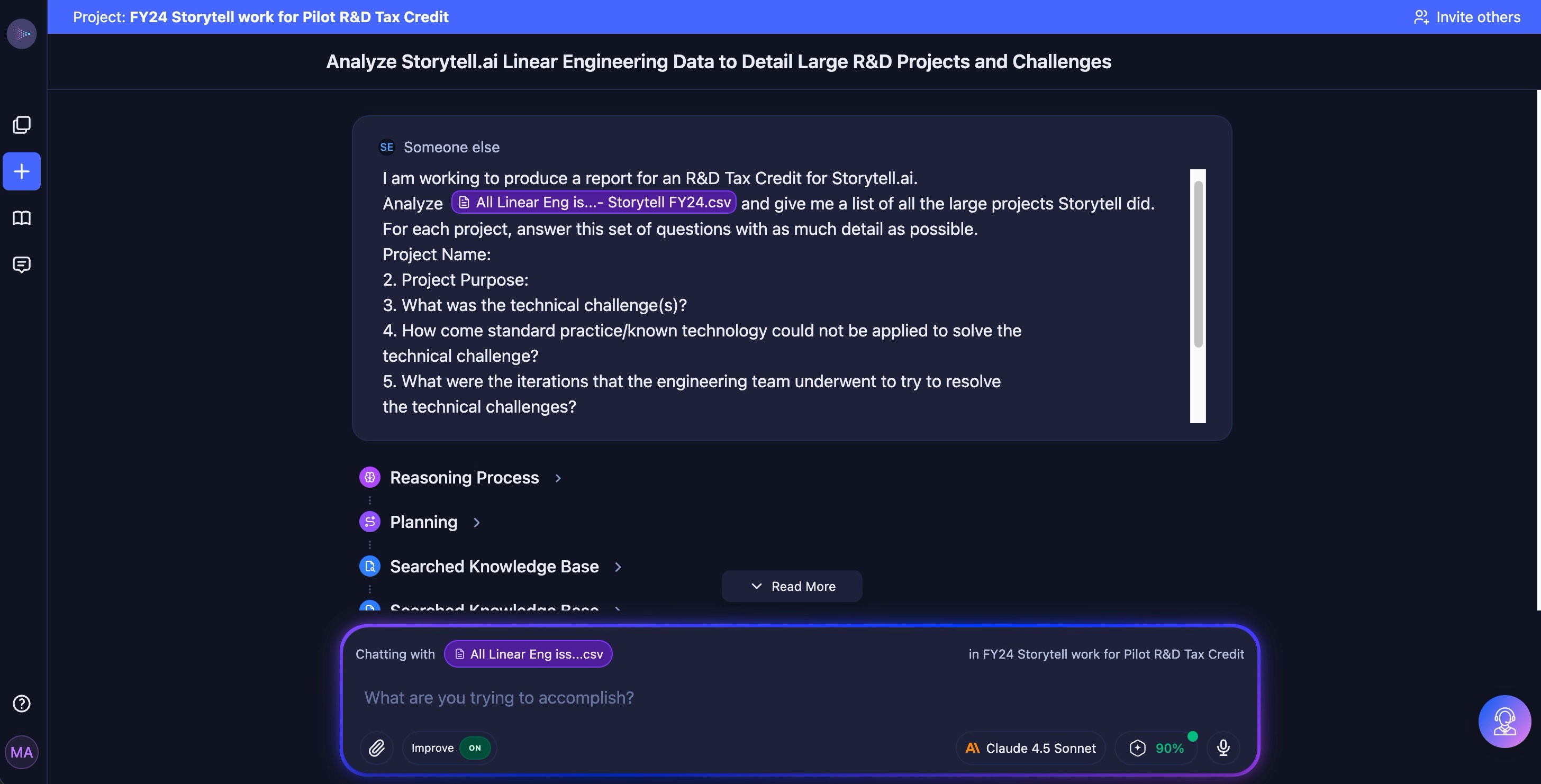Click the message scrollbar in the prompt box
Viewport: 1541px width, 784px height.
[x=1198, y=263]
